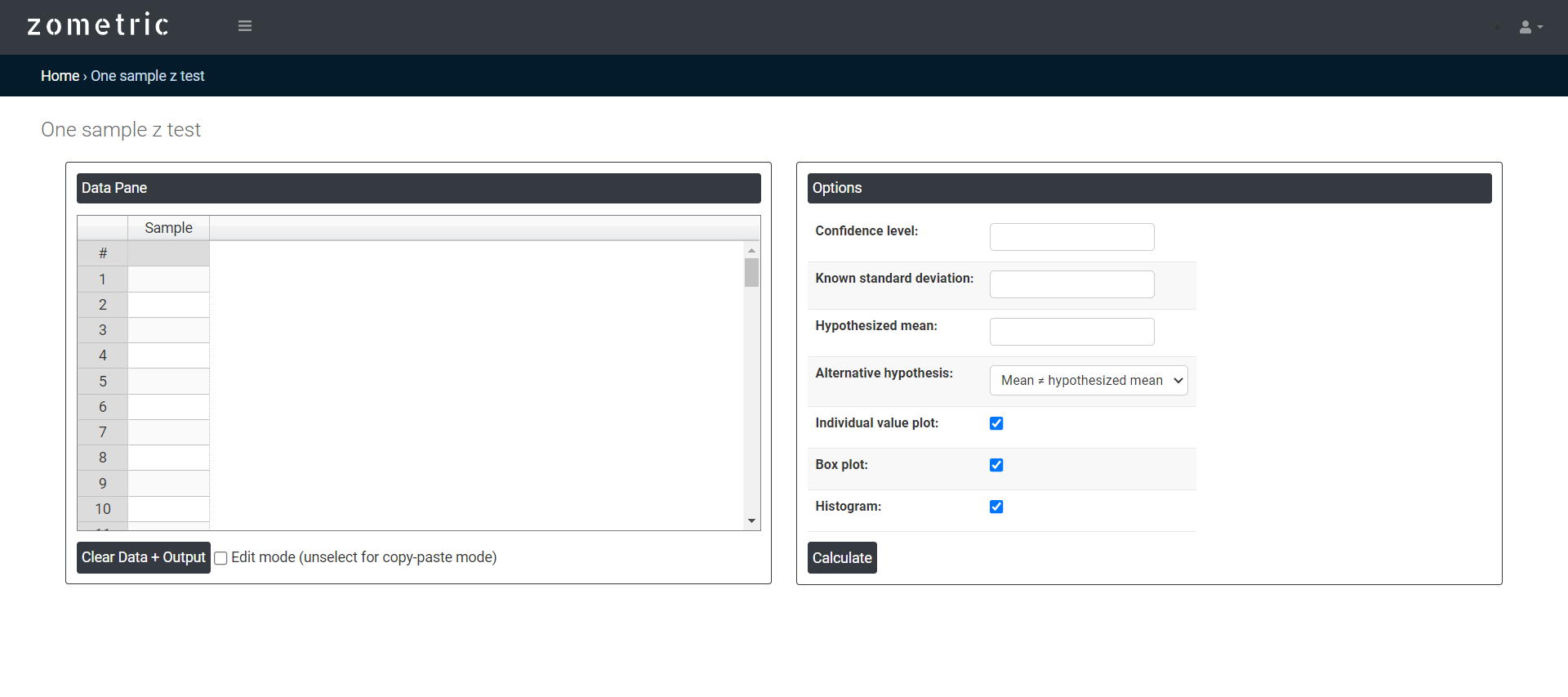This screenshot has width=1568, height=697.
Task: Select One sample z test breadcrumb
Action: click(147, 76)
